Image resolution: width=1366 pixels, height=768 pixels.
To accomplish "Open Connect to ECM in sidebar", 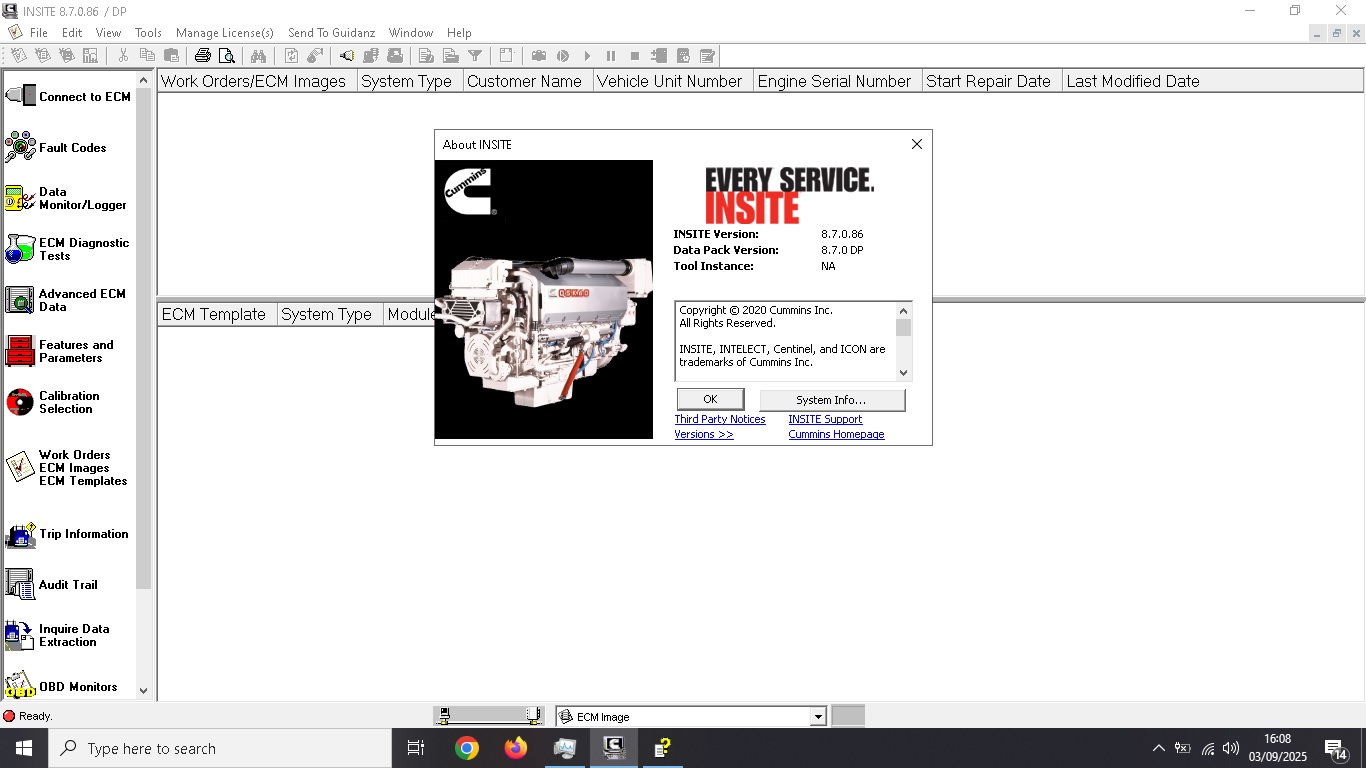I will click(x=68, y=97).
